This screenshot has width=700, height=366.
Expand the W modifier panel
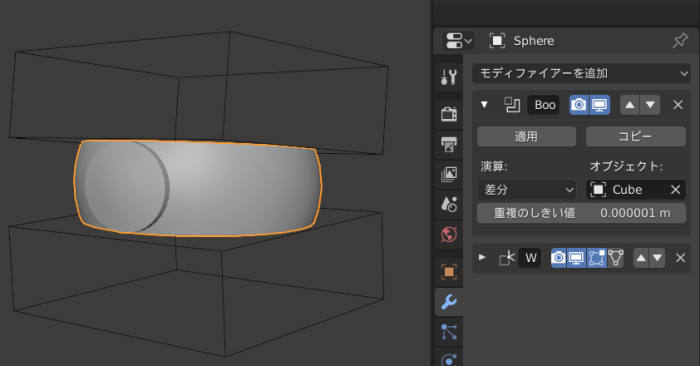[482, 258]
